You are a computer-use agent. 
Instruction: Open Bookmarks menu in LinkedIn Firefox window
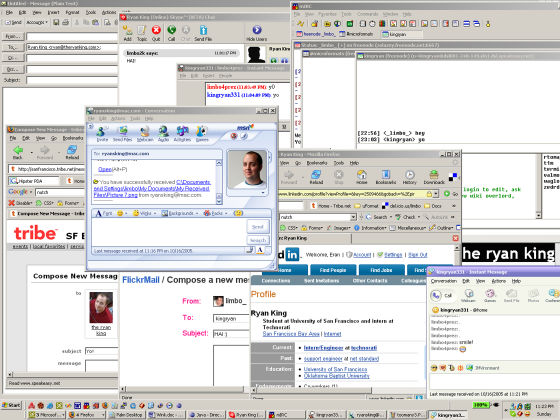[x=317, y=163]
